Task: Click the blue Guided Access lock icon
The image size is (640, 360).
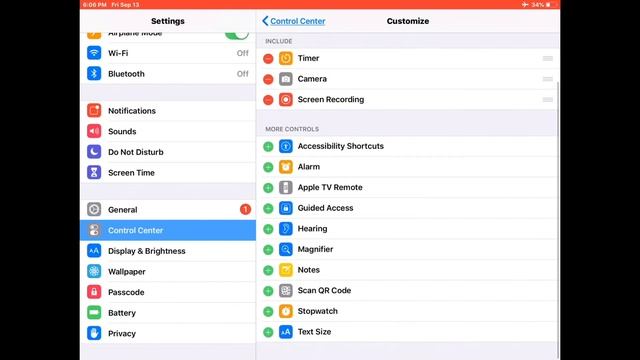Action: pos(286,208)
